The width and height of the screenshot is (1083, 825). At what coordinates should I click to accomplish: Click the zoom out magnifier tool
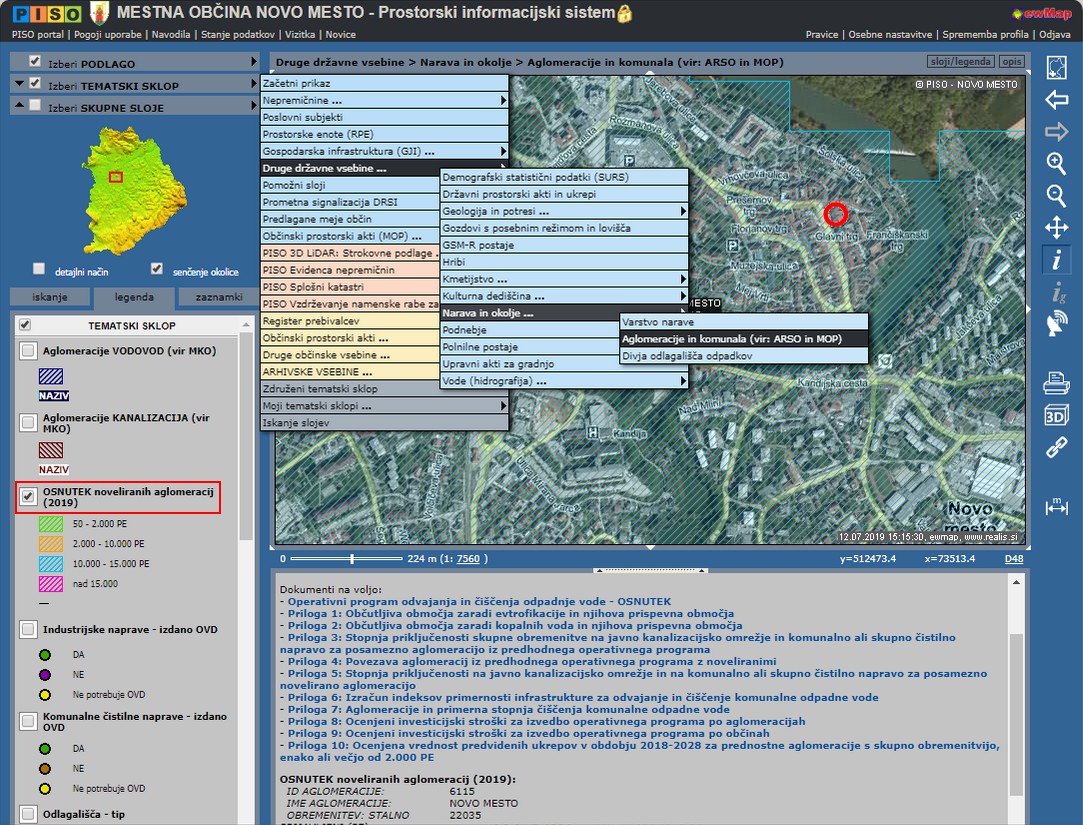coord(1056,195)
